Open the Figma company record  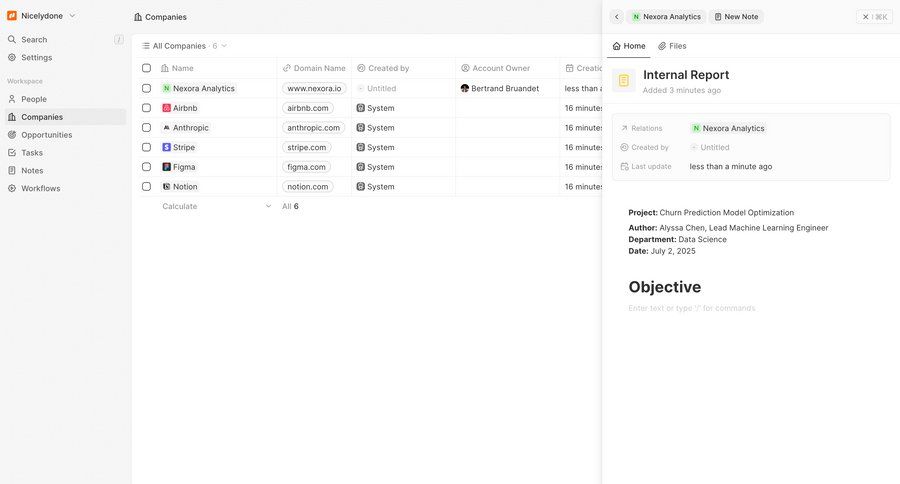179,167
